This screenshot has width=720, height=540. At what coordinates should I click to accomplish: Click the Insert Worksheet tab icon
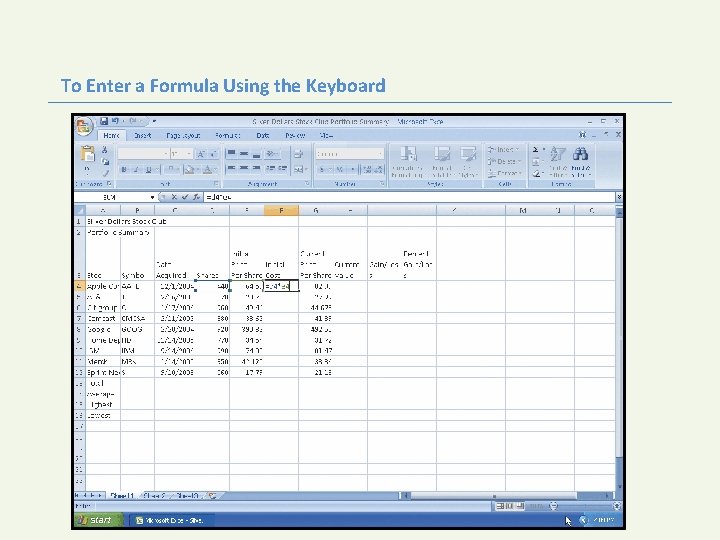(213, 496)
